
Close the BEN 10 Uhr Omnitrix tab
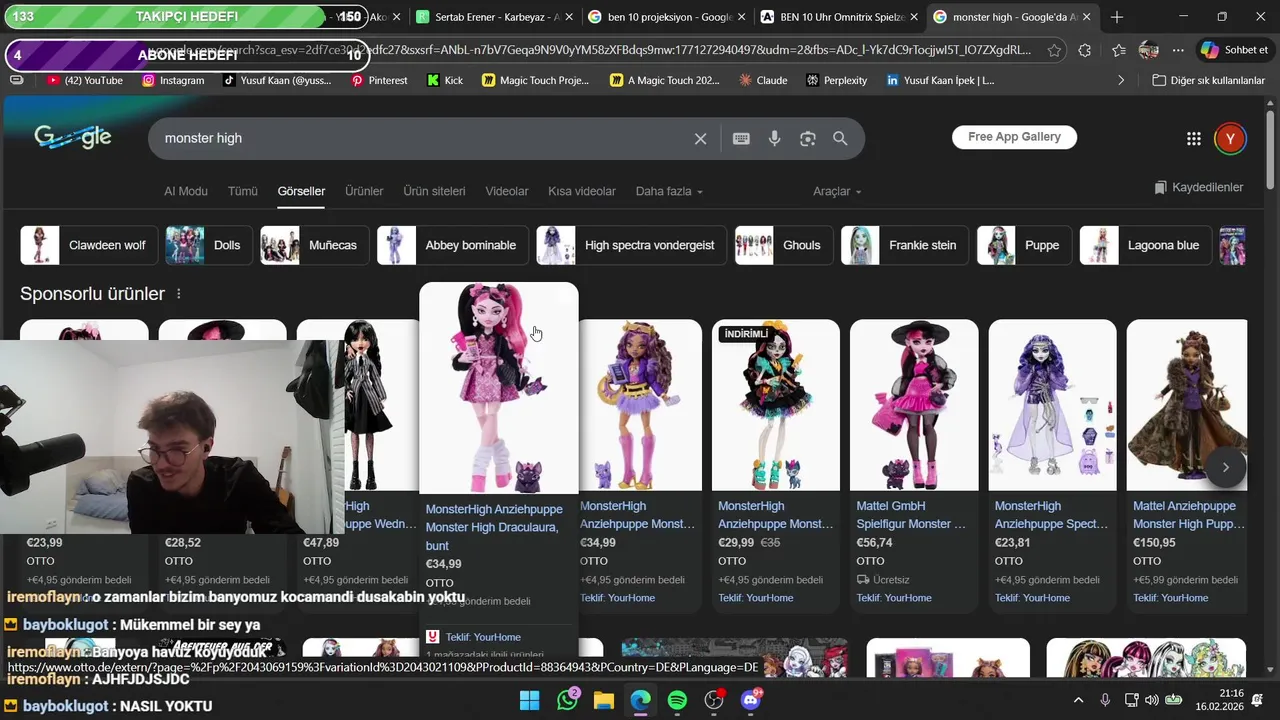[x=914, y=17]
